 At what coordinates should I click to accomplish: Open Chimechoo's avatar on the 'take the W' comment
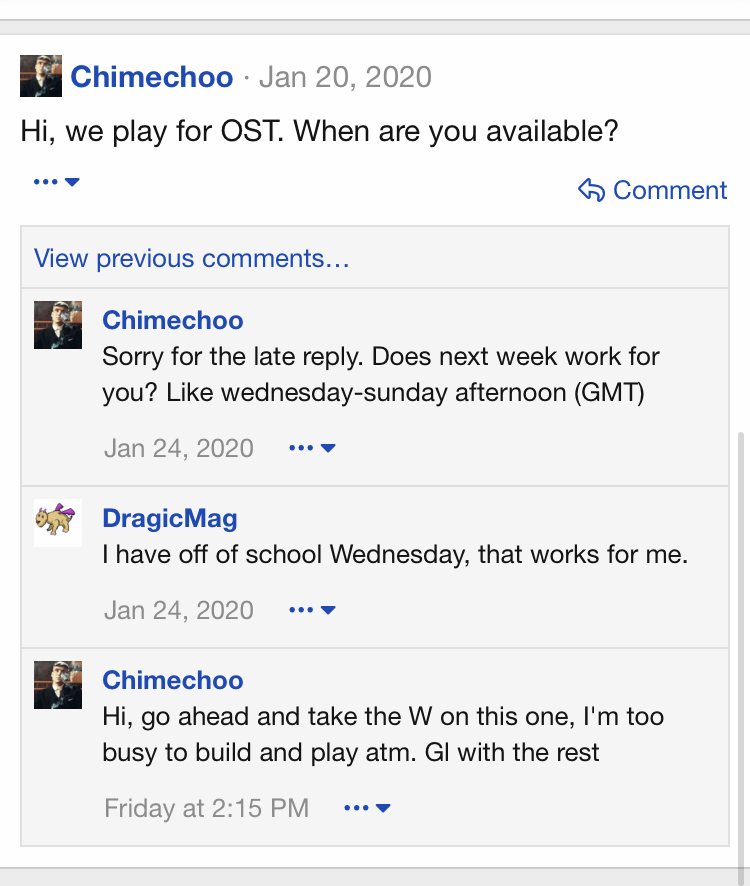[58, 685]
